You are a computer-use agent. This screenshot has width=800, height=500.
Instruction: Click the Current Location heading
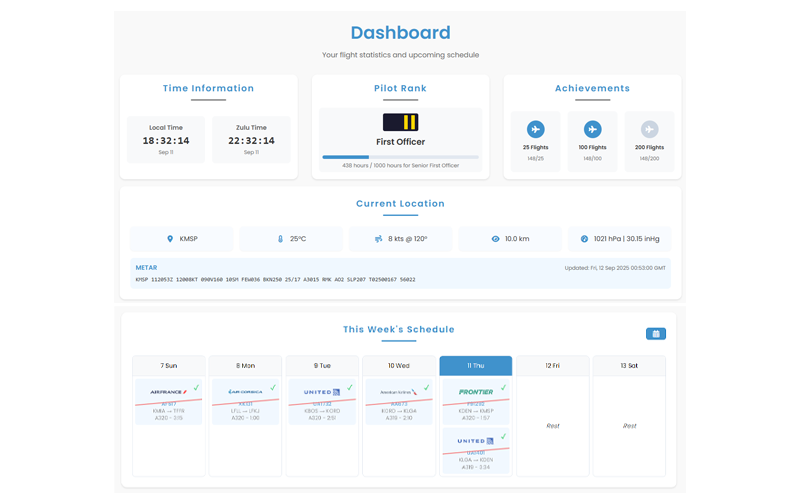pos(401,204)
